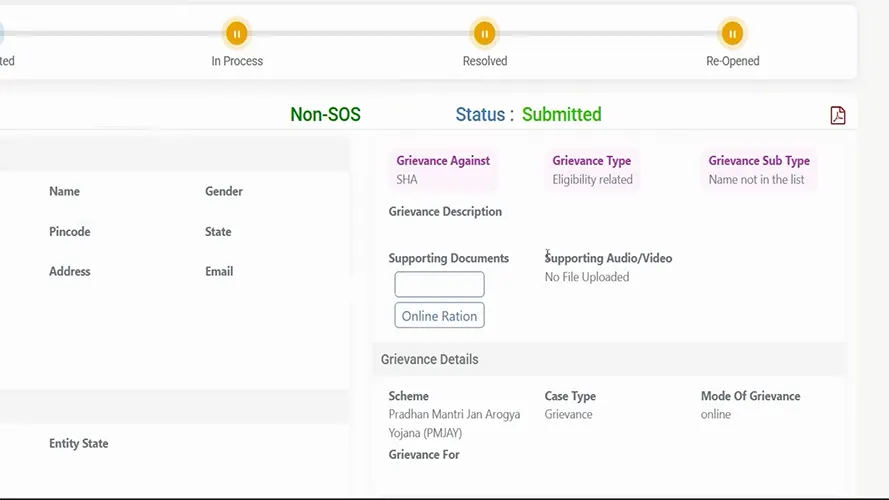The height and width of the screenshot is (500, 889).
Task: Download the grievance as PDF icon
Action: click(837, 115)
